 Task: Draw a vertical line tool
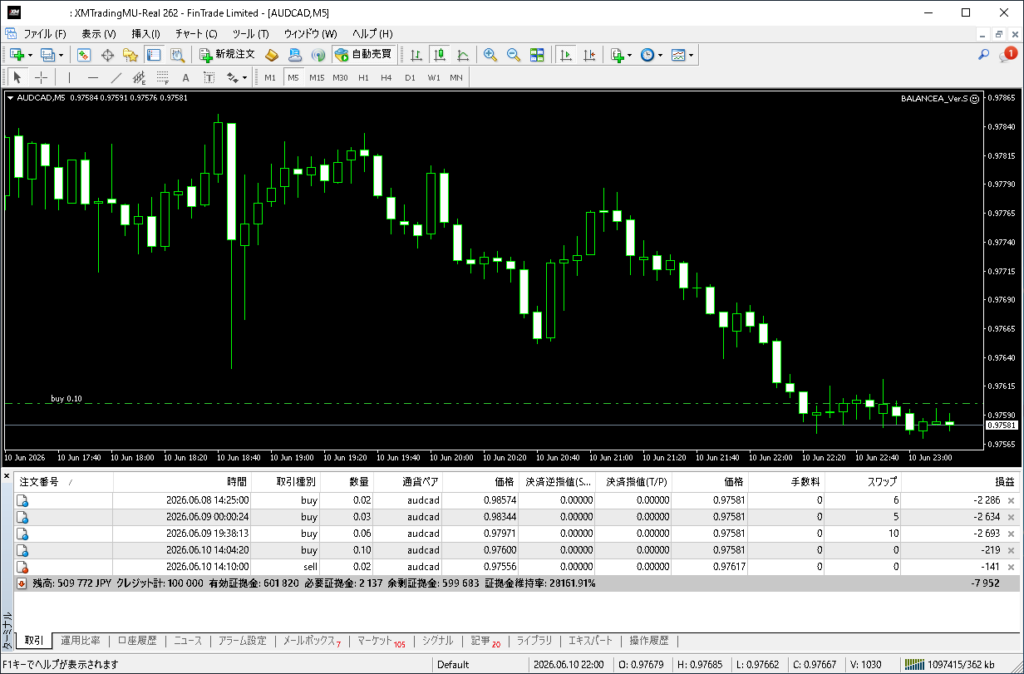click(69, 78)
